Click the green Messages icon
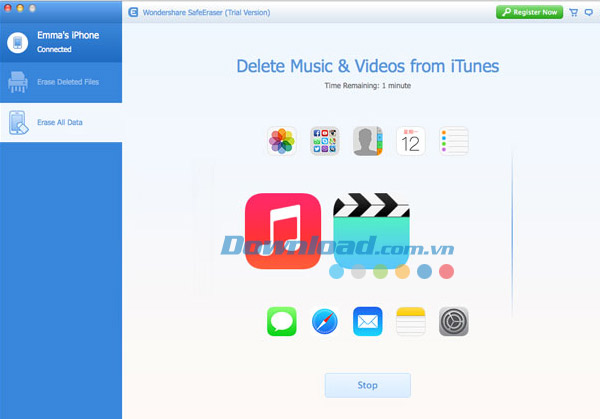Viewport: 600px width, 419px height. click(x=282, y=321)
